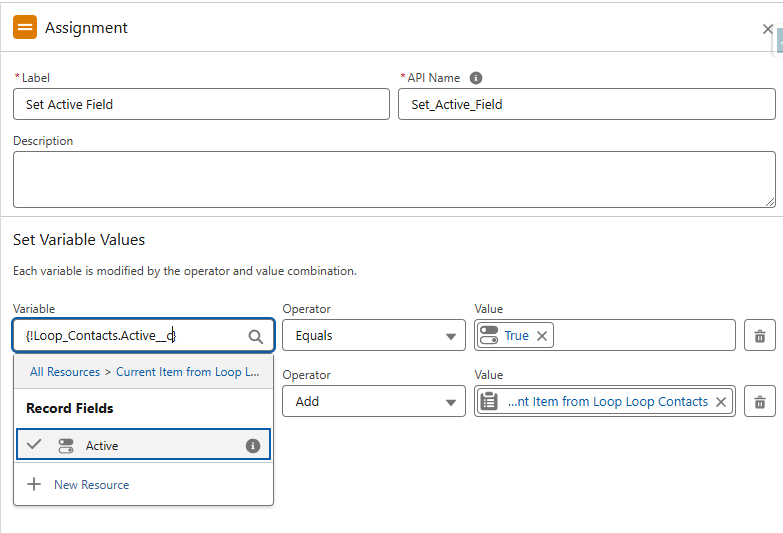783x533 pixels.
Task: Click the search magnifier in Variable field
Action: point(256,336)
